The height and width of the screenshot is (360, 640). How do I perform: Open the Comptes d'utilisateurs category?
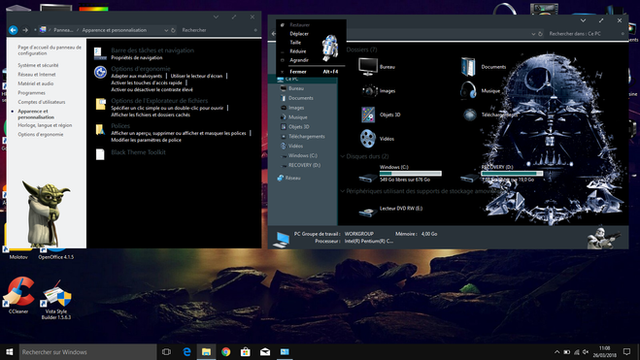41,102
